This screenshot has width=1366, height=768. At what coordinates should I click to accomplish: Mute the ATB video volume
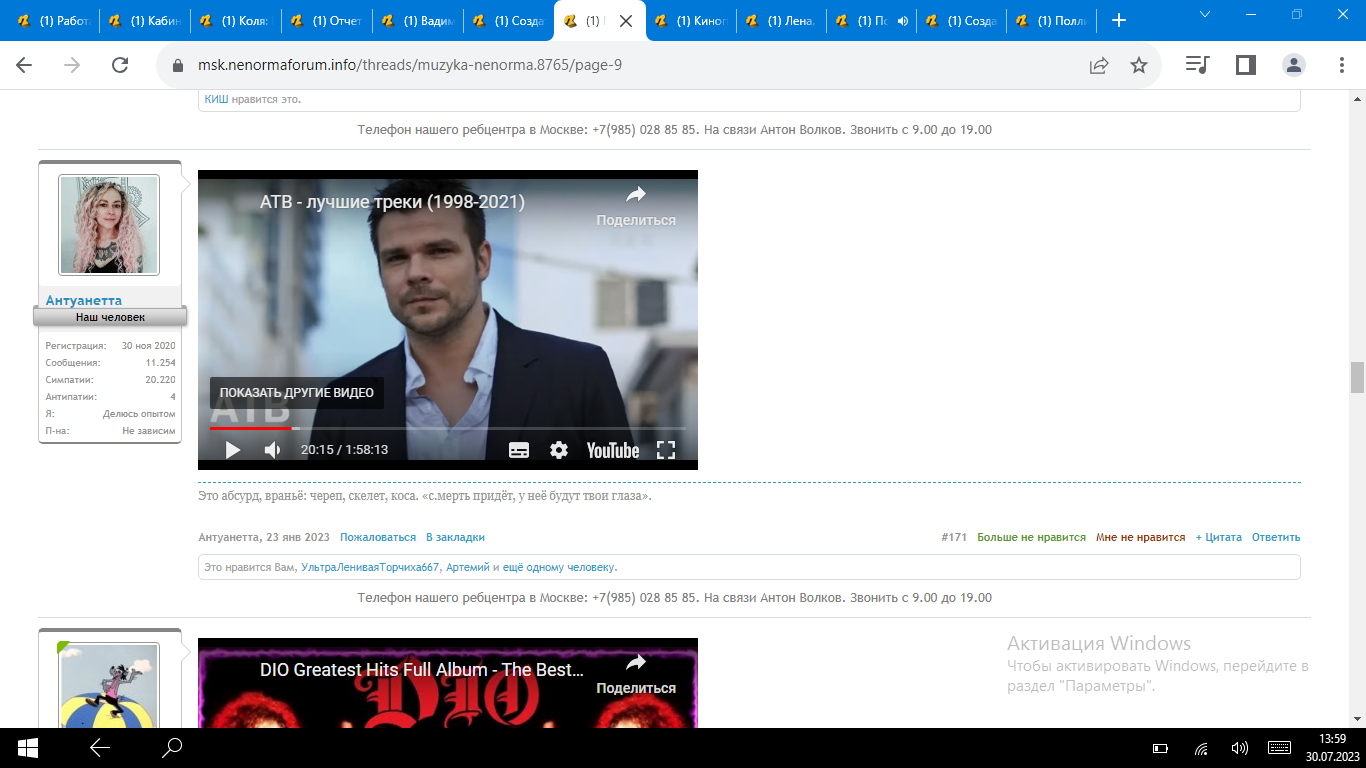(272, 450)
